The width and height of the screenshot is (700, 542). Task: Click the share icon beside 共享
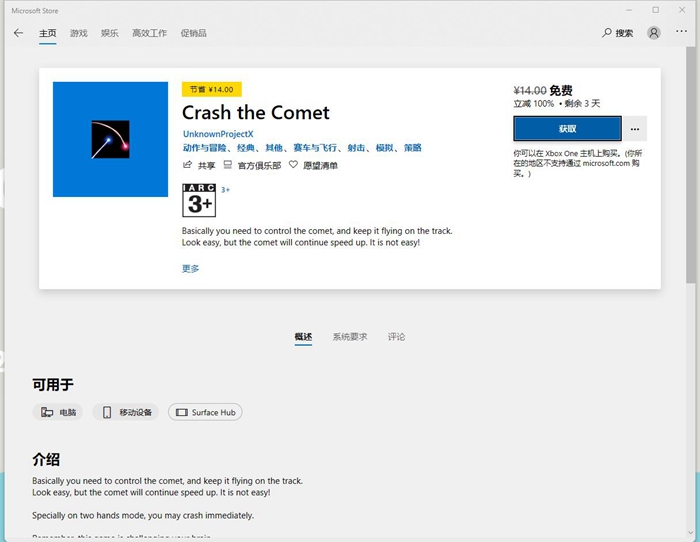[x=188, y=165]
